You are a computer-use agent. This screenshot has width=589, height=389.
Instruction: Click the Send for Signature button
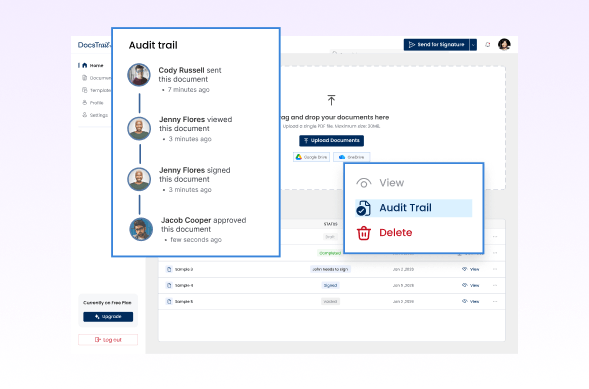click(436, 45)
